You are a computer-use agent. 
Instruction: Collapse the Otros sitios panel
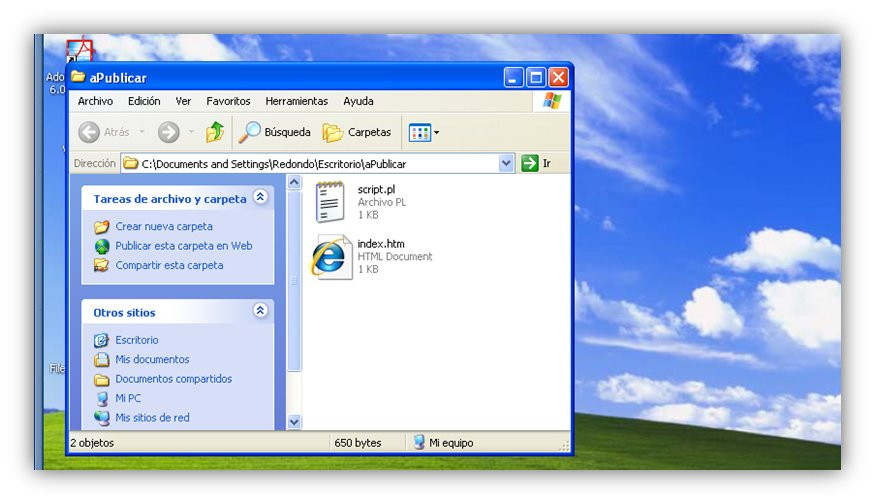pyautogui.click(x=260, y=311)
